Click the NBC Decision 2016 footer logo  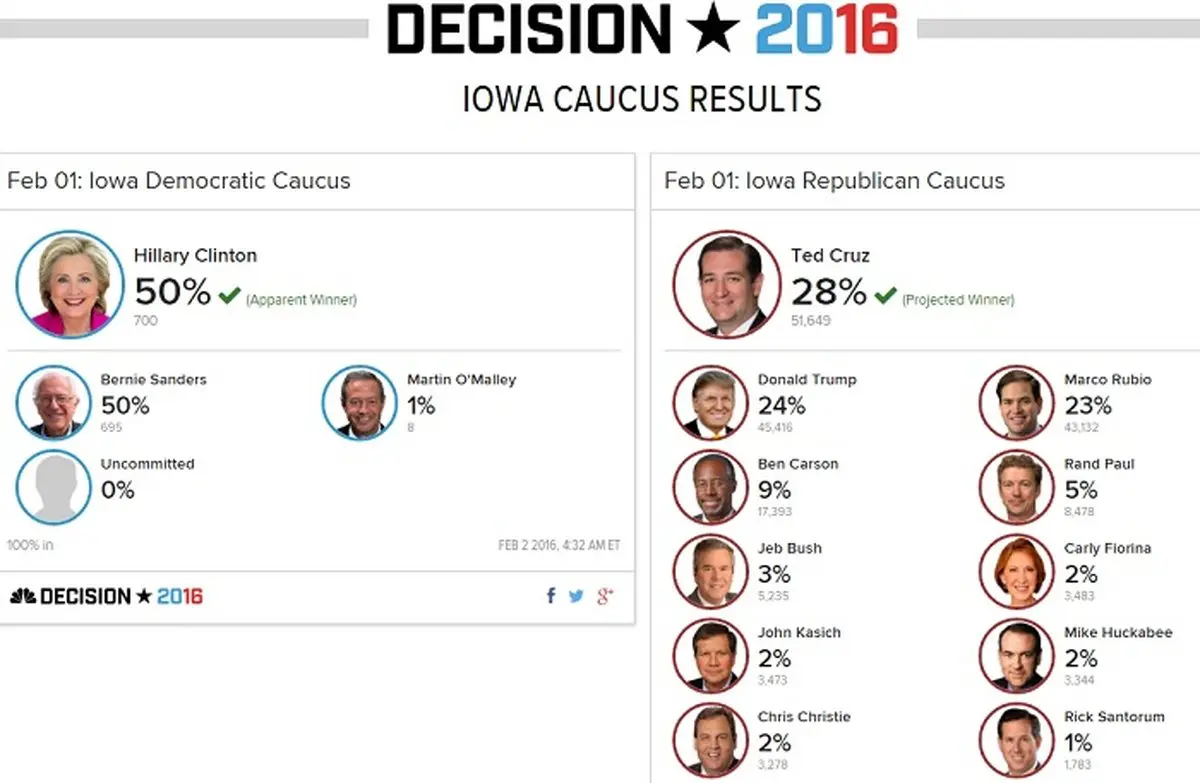[x=106, y=597]
